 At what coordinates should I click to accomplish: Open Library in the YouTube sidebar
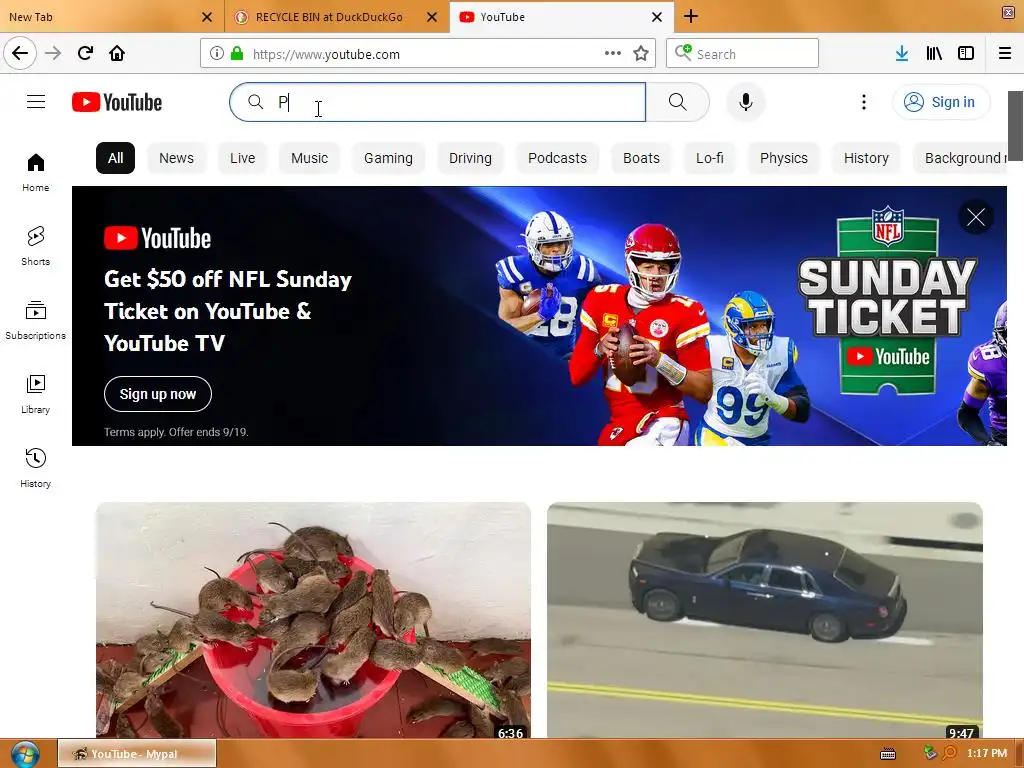point(35,394)
